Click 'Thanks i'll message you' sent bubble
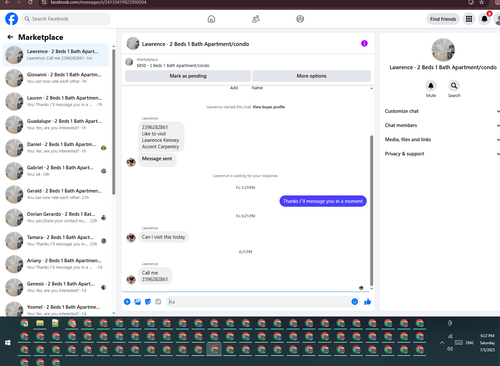Viewport: 500px width, 366px height. 323,201
